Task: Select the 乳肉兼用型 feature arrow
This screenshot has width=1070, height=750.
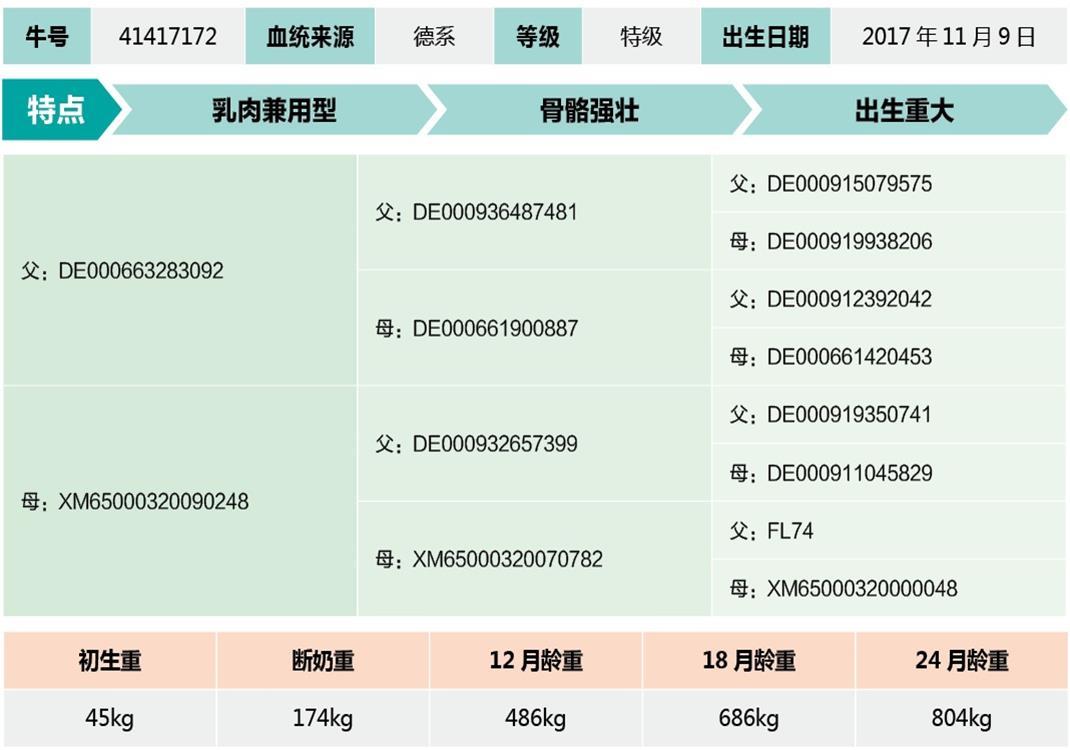Action: click(x=274, y=110)
